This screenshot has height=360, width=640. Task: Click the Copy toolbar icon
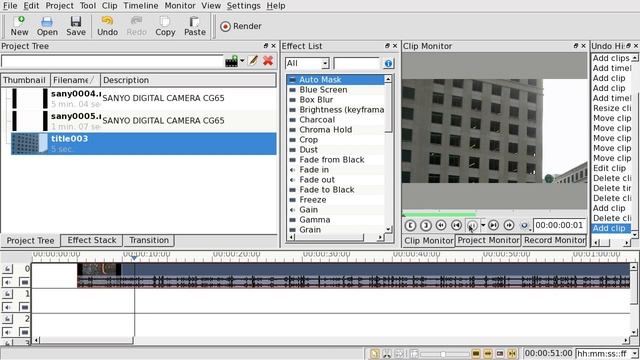point(165,26)
